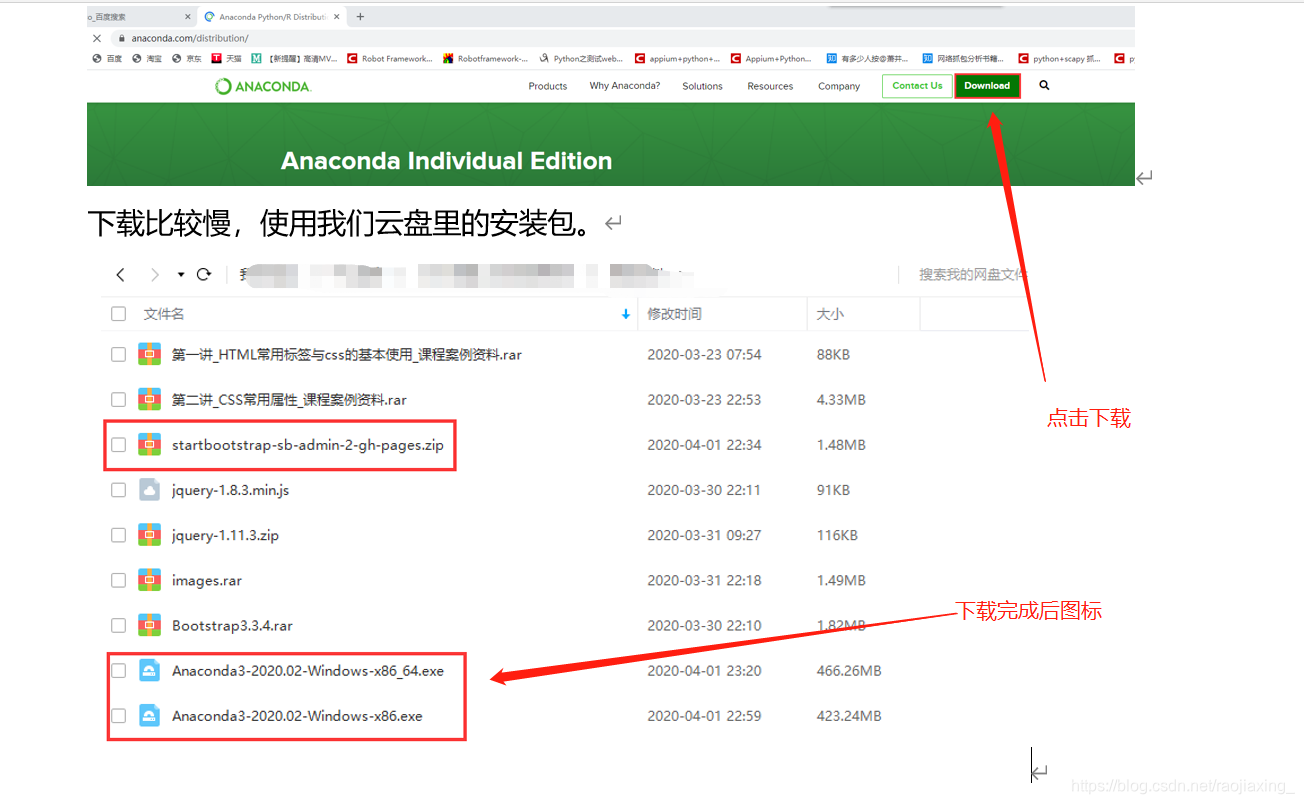
Task: Close the 百度搜索 browser tab
Action: pyautogui.click(x=188, y=17)
